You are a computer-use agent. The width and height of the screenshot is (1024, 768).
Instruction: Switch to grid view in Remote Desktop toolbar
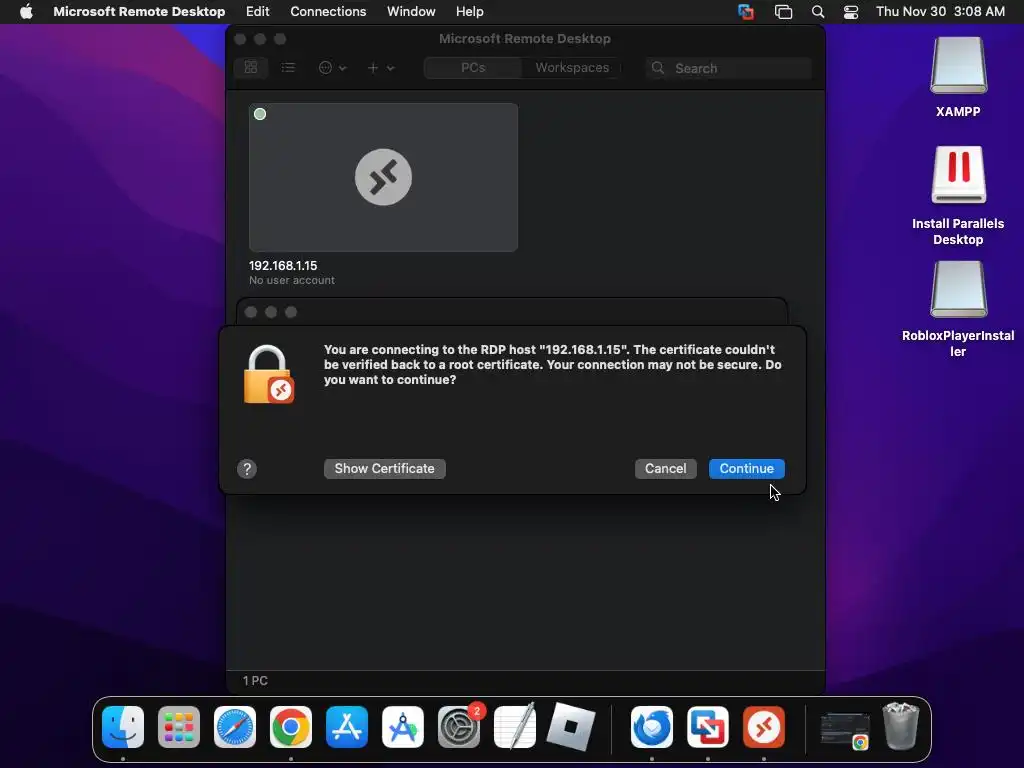tap(251, 67)
